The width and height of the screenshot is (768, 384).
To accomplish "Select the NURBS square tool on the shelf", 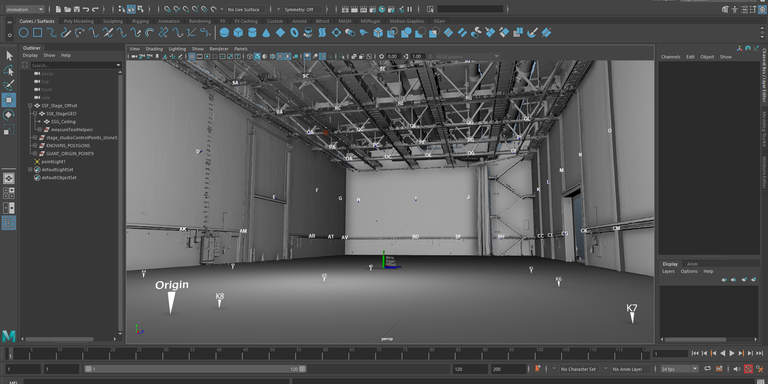I will pos(37,33).
